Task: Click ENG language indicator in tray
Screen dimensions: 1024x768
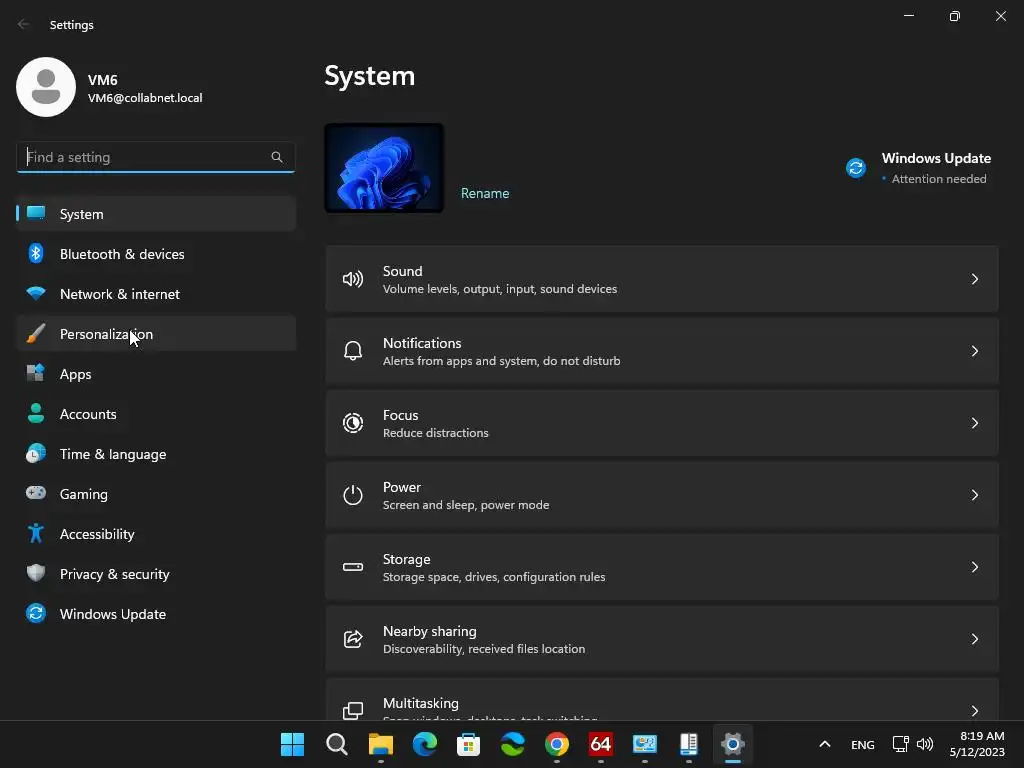Action: [x=863, y=744]
